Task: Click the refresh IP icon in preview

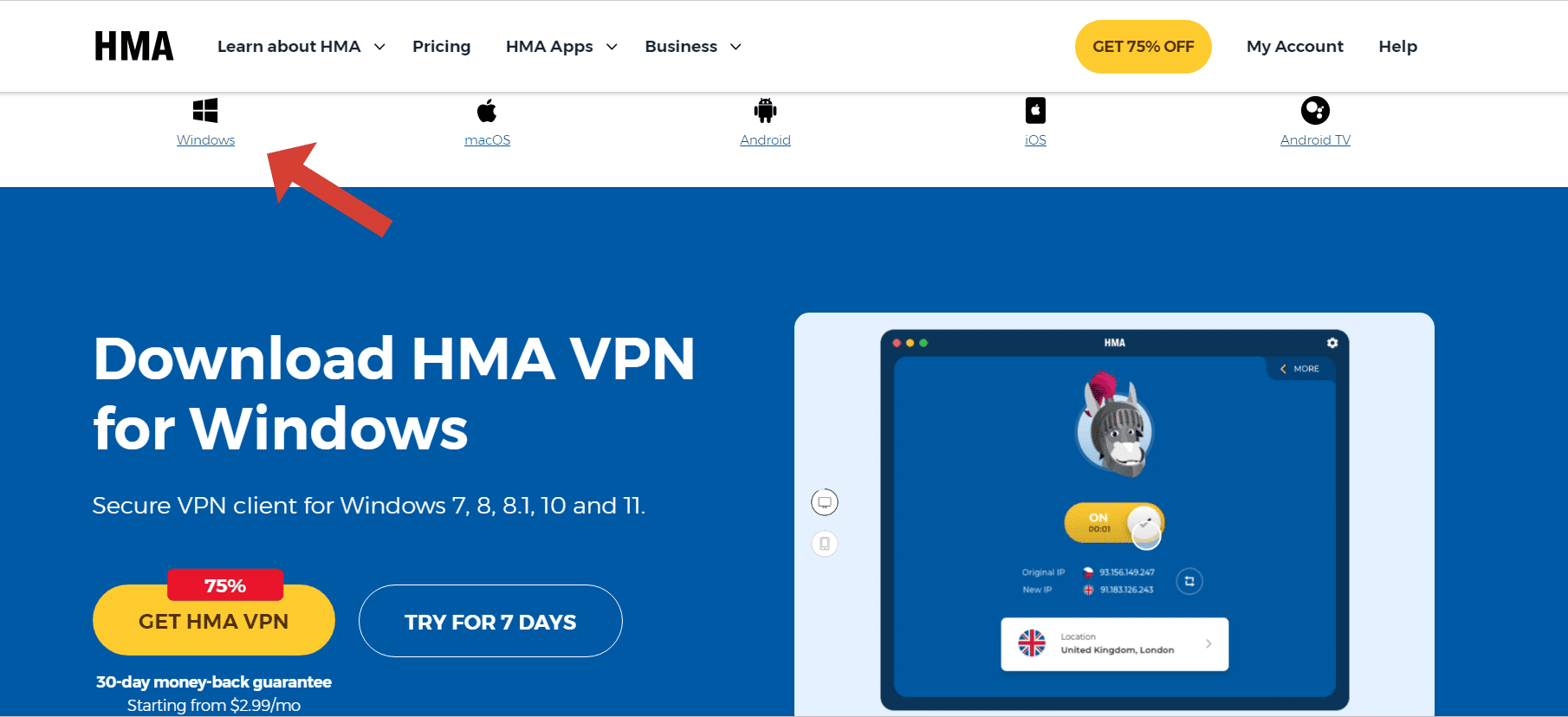Action: click(x=1189, y=581)
